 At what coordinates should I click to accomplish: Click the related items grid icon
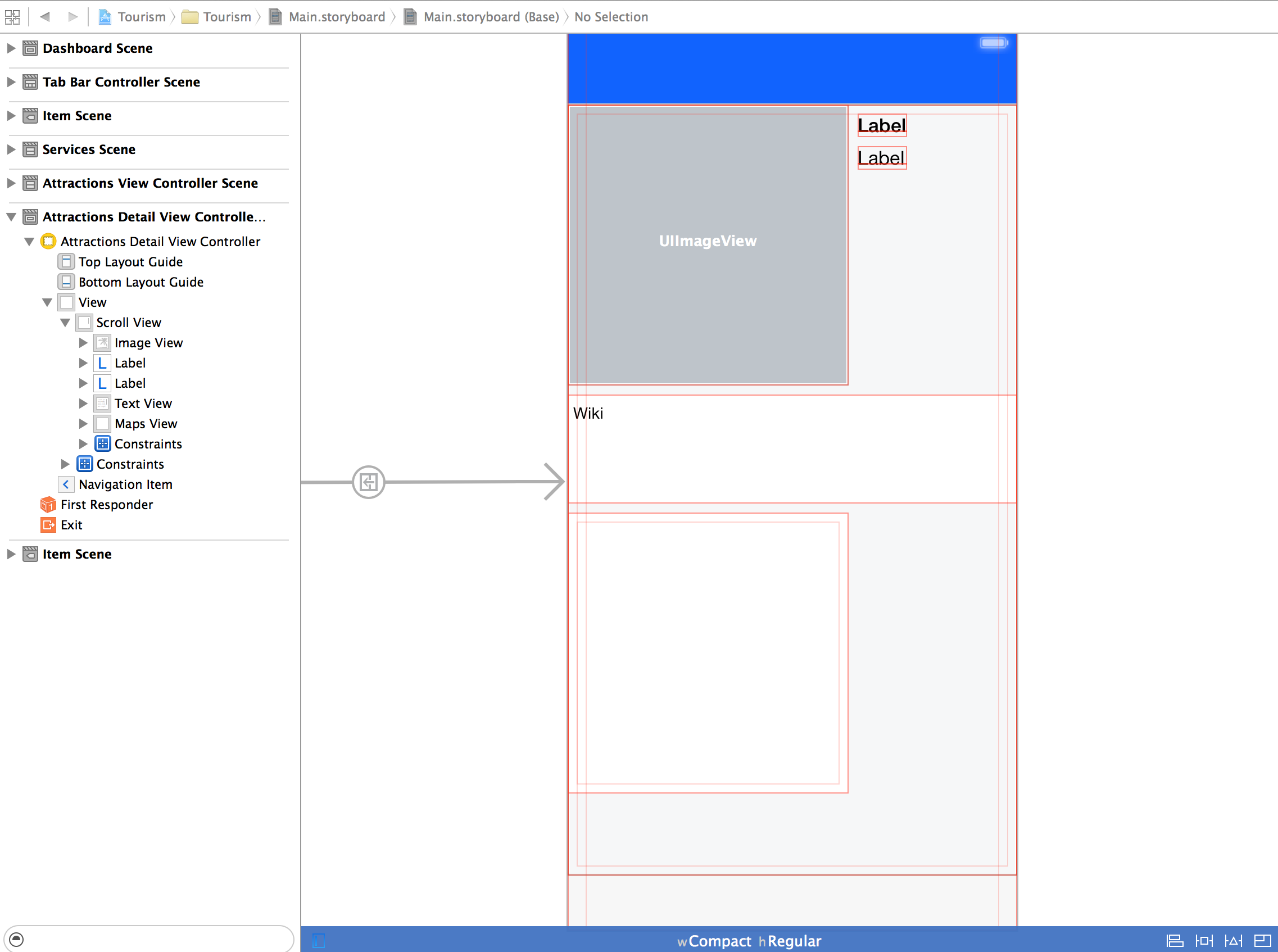[x=12, y=17]
